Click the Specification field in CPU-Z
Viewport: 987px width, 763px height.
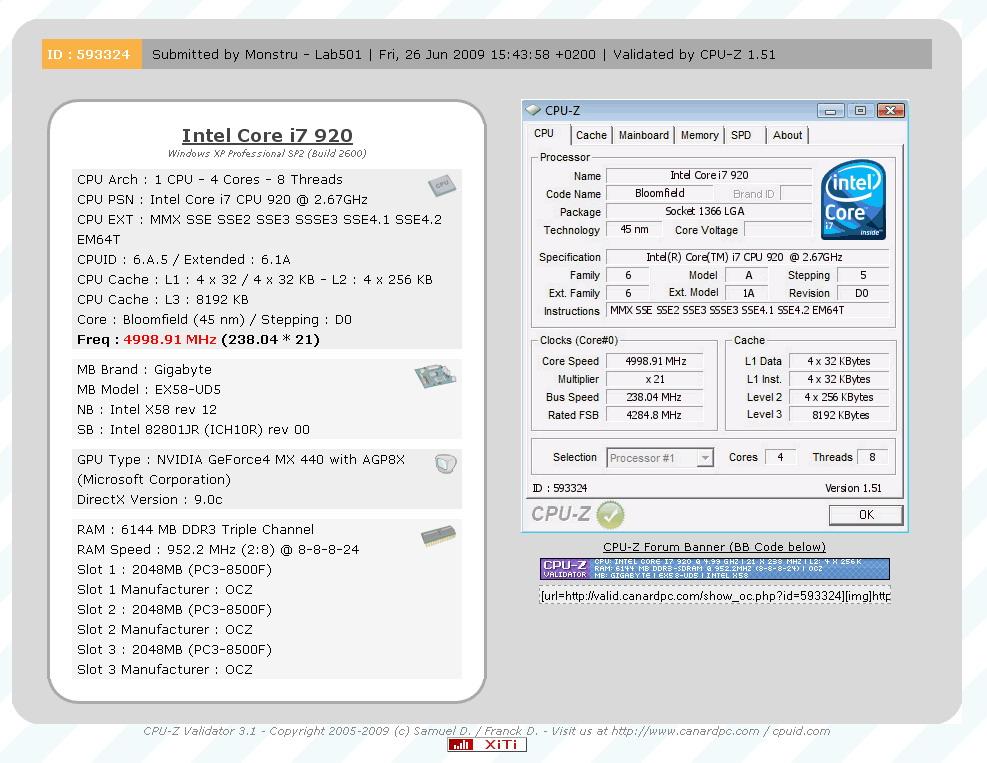click(x=747, y=257)
